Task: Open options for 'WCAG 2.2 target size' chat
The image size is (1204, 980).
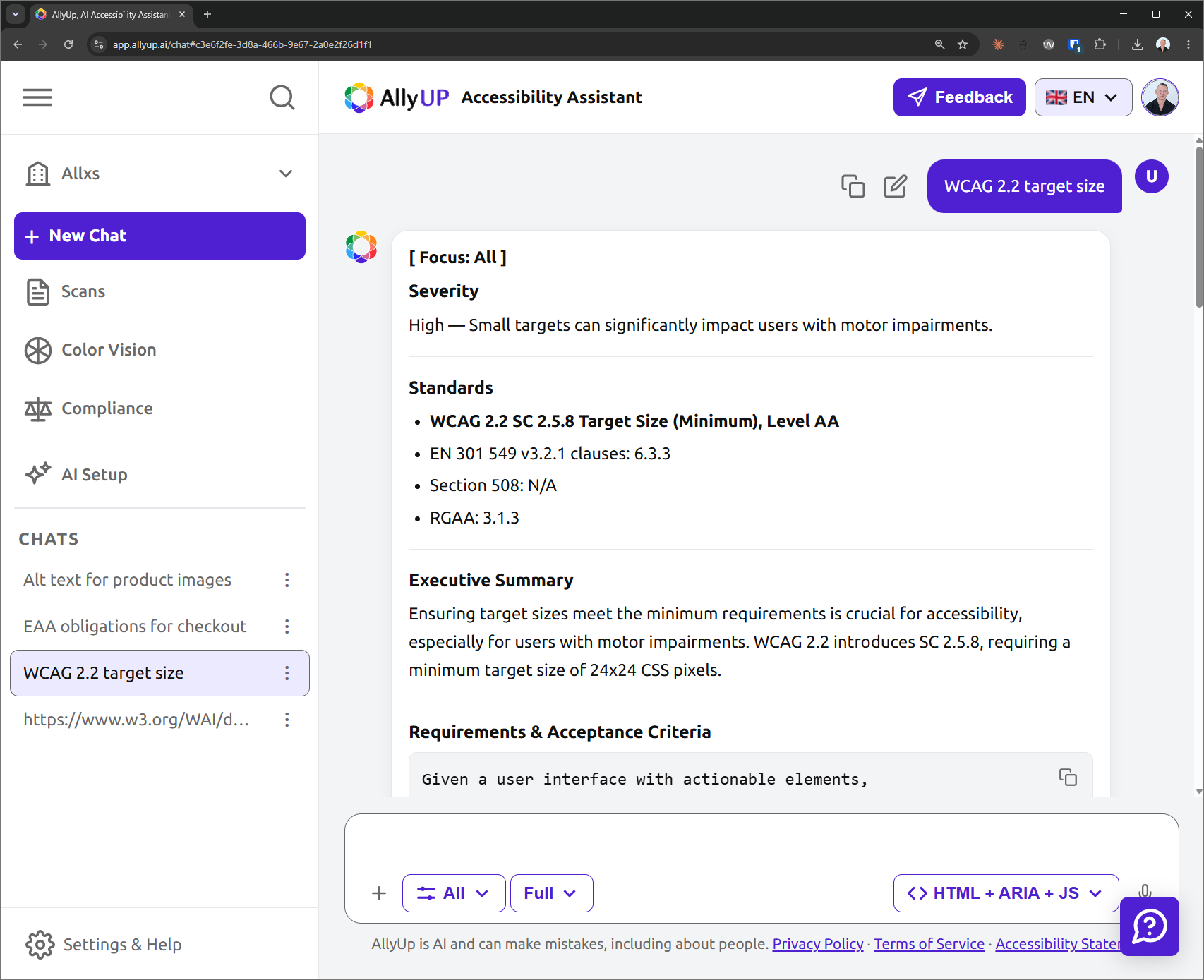Action: [287, 673]
